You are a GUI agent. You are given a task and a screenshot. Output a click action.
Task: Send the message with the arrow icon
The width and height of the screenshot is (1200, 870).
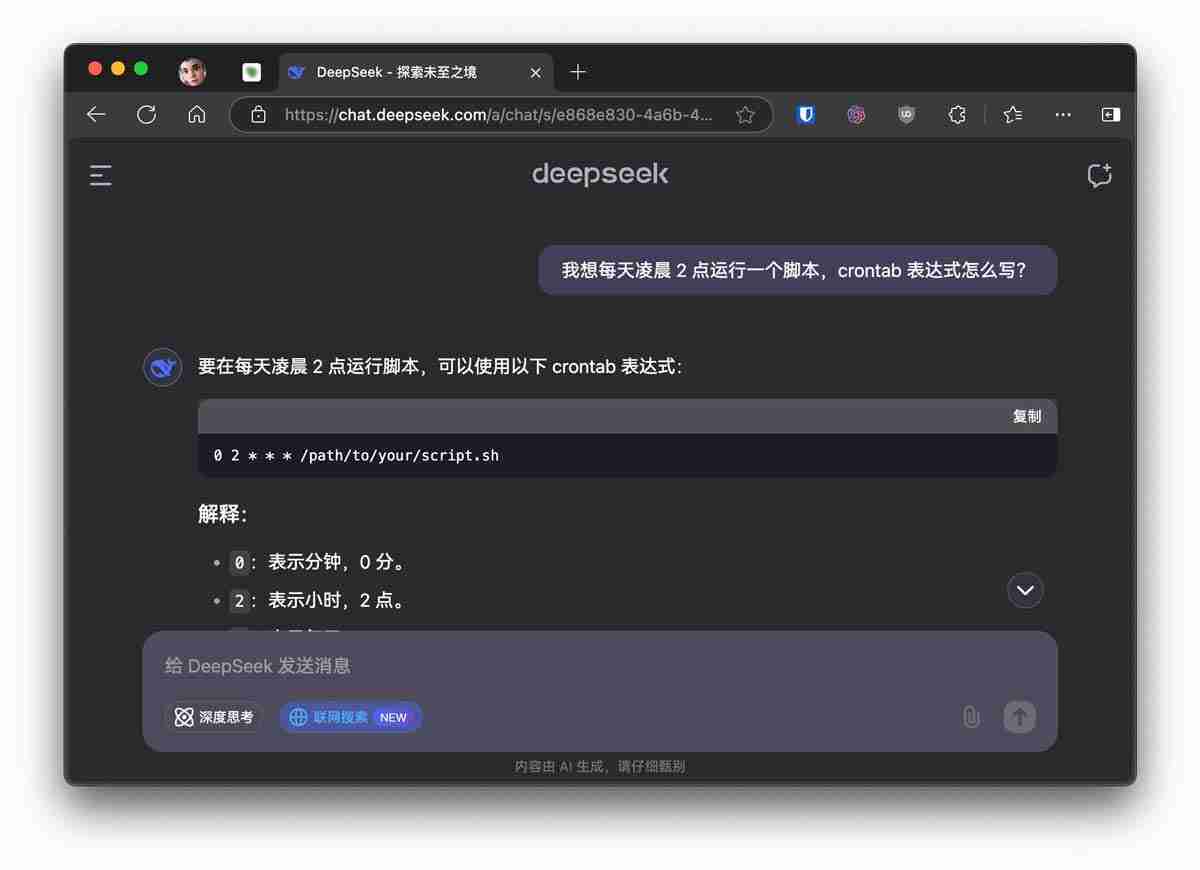tap(1019, 717)
